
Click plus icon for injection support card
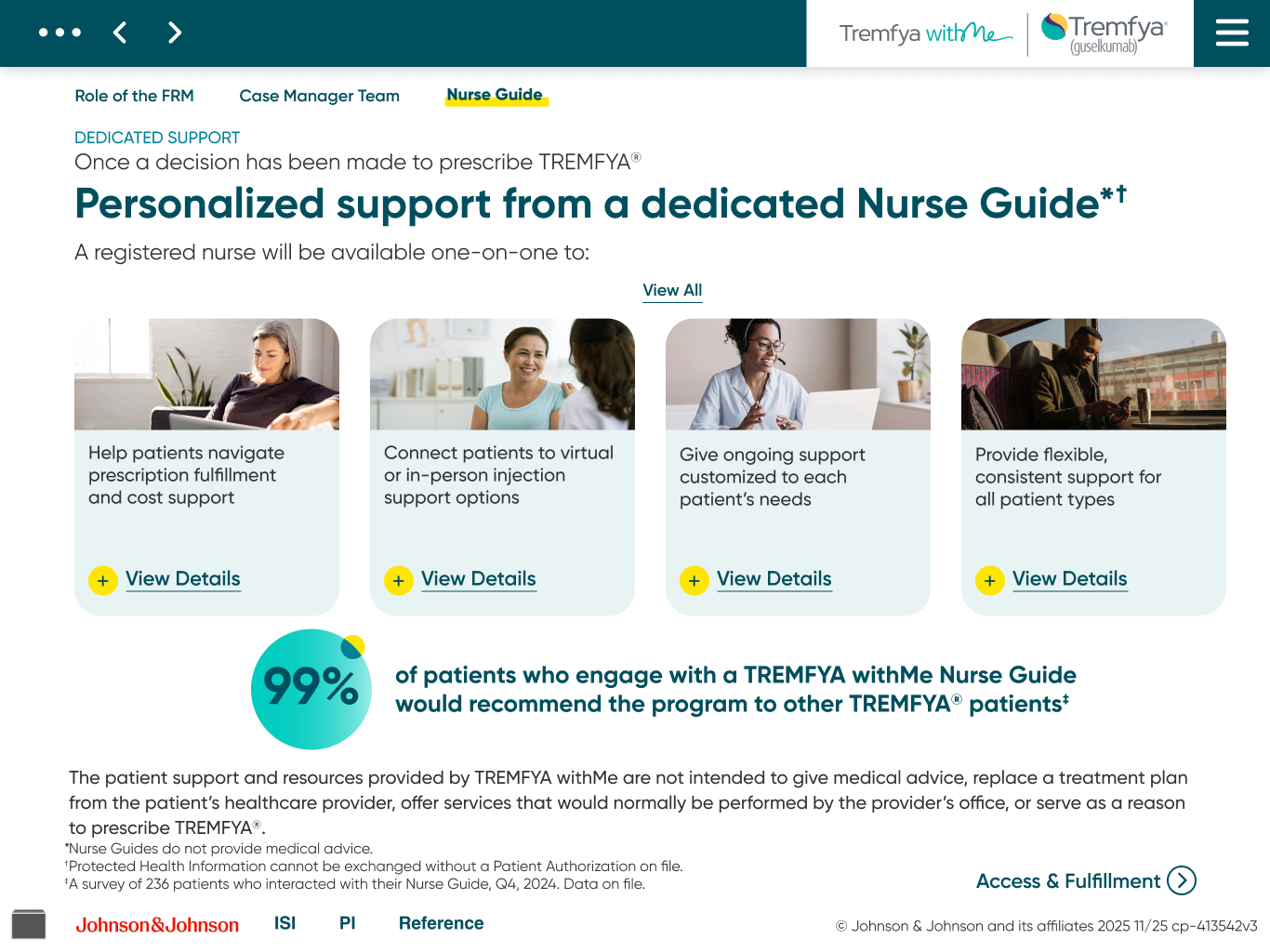coord(399,581)
